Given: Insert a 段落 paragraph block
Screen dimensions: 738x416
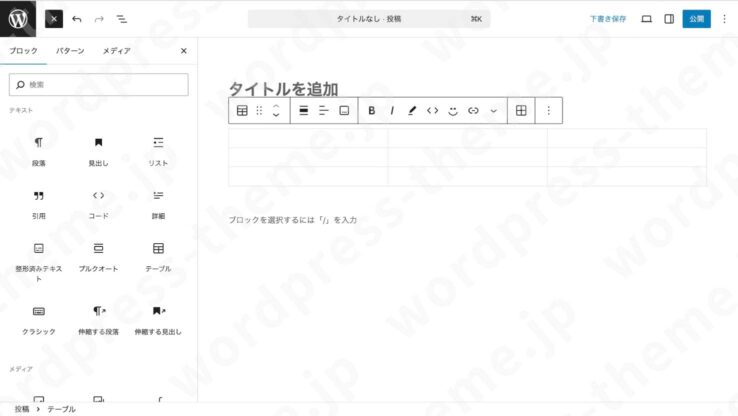Looking at the screenshot, I should click(39, 152).
